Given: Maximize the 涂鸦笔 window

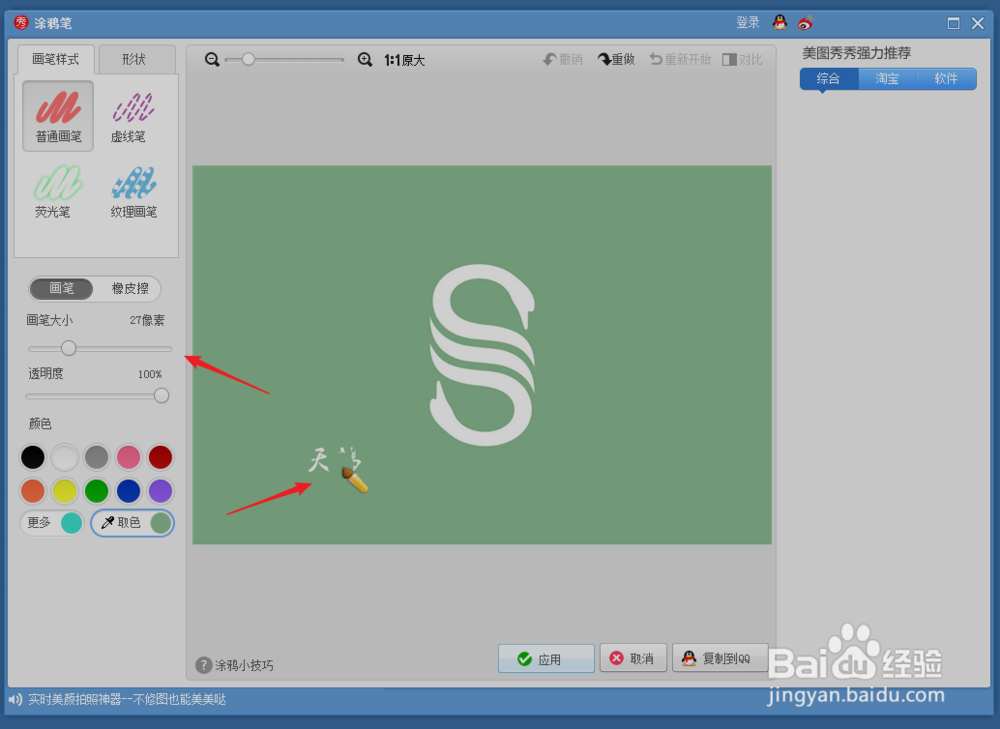Looking at the screenshot, I should click(x=953, y=24).
